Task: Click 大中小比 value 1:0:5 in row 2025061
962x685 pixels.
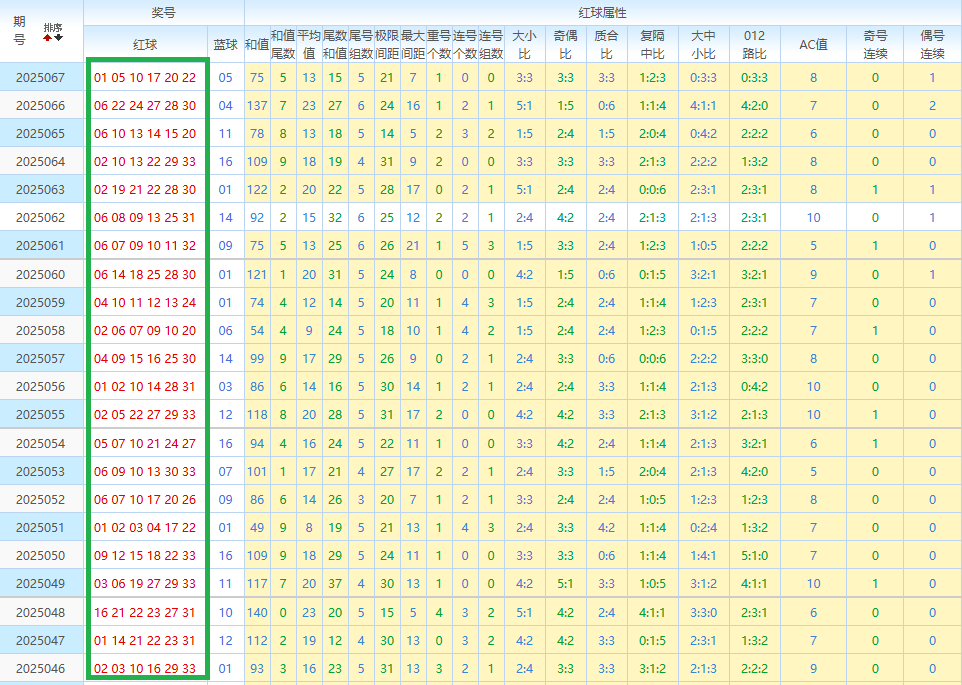Action: pyautogui.click(x=703, y=246)
